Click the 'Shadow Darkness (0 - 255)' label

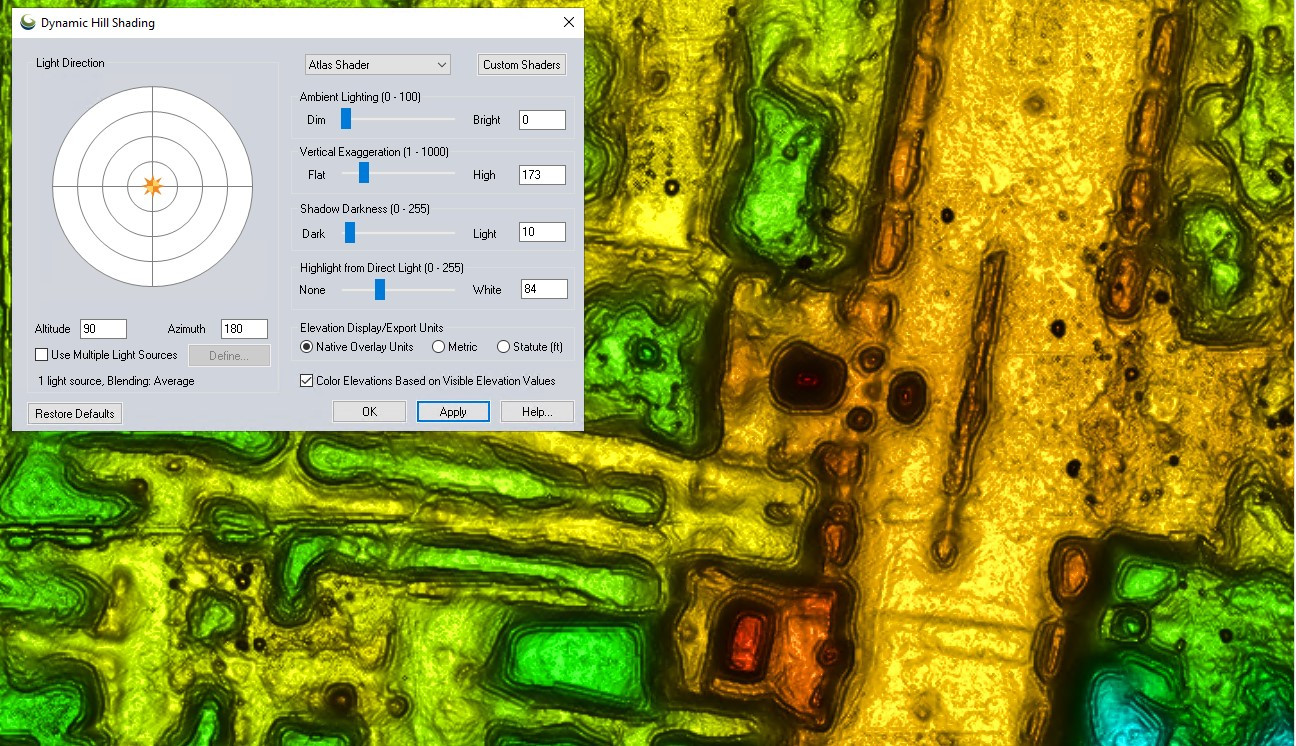coord(365,209)
